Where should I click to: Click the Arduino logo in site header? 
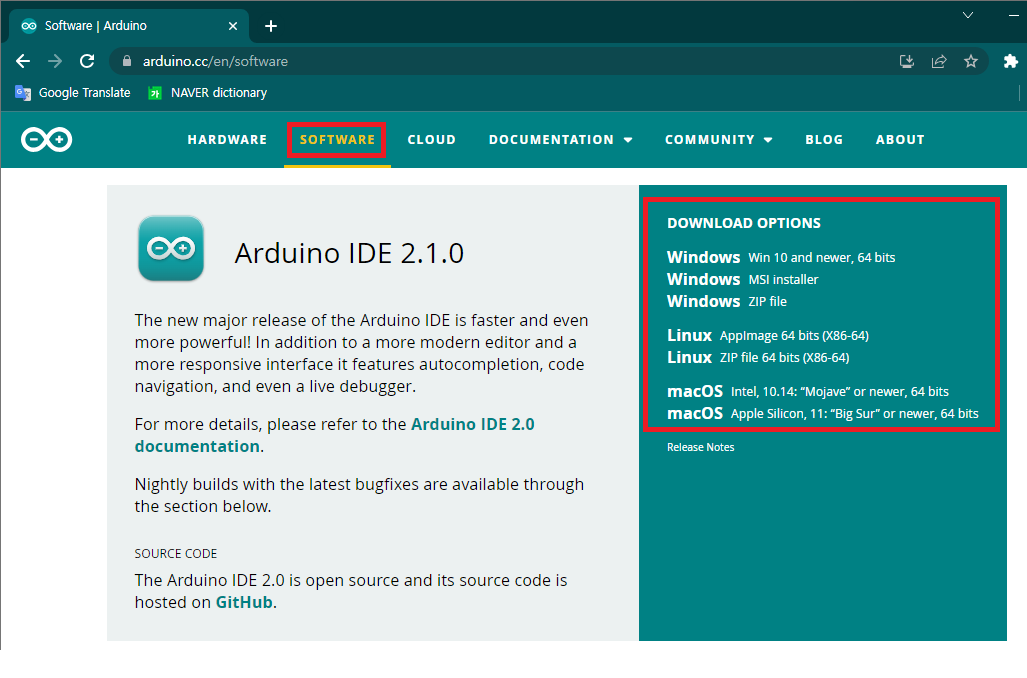click(x=47, y=140)
